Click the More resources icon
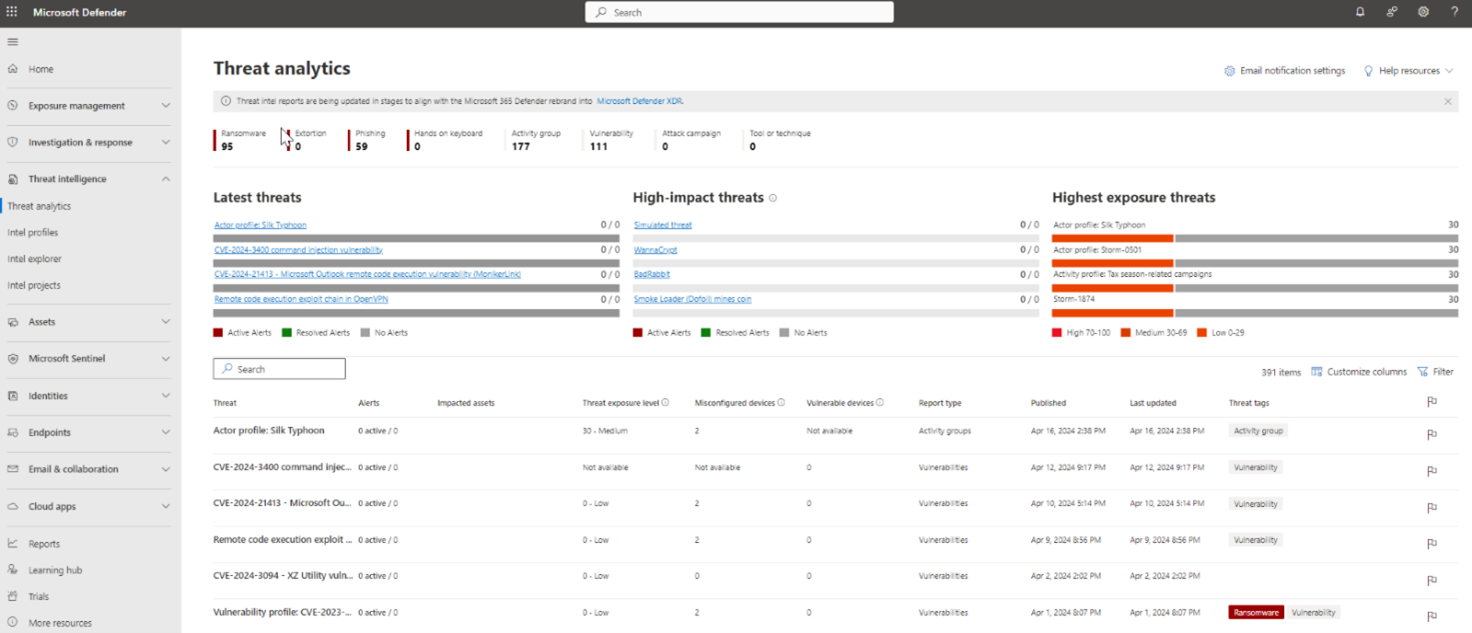The width and height of the screenshot is (1472, 633). (13, 622)
